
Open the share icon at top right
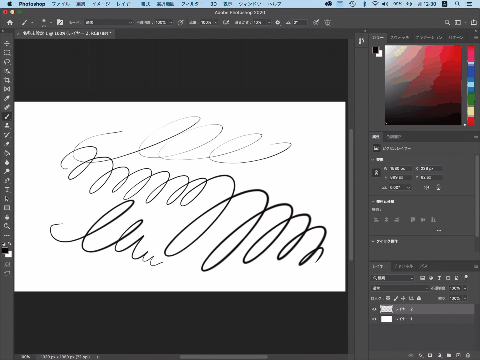[474, 22]
